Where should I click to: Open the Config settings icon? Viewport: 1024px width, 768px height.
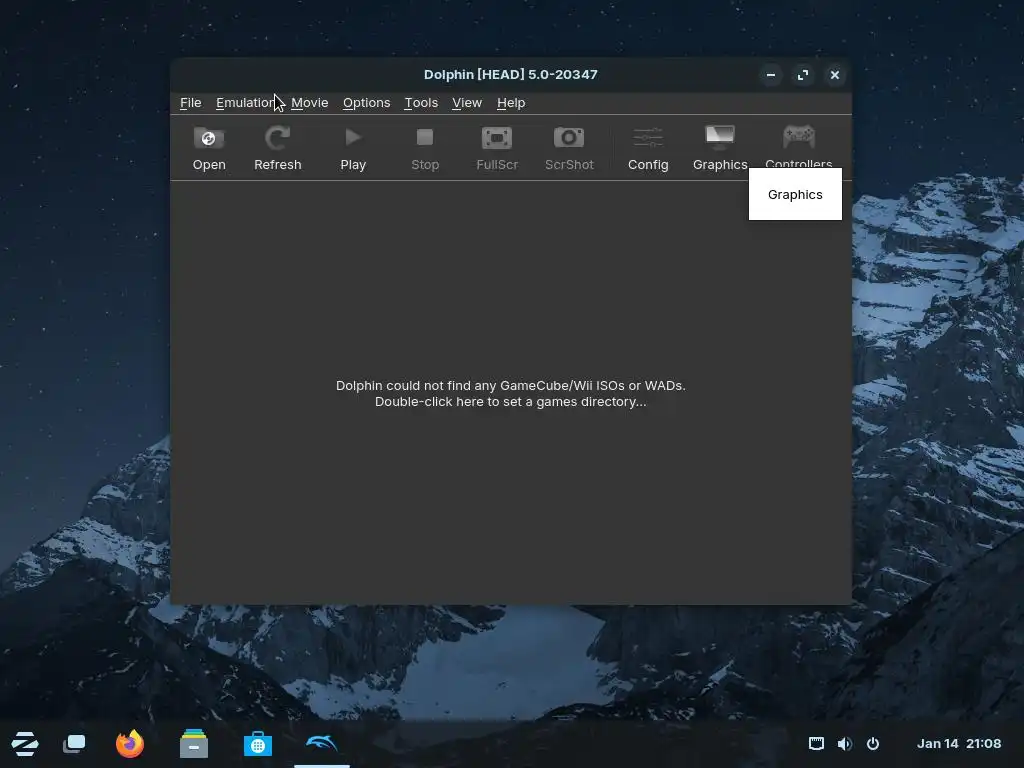click(x=648, y=138)
